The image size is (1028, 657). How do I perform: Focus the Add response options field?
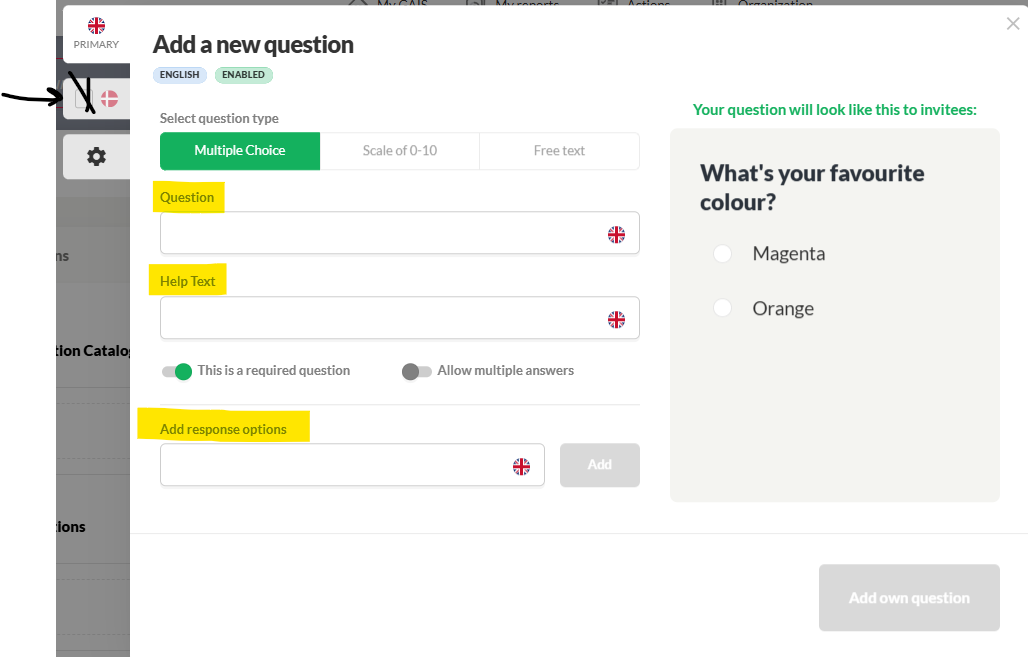coord(352,465)
